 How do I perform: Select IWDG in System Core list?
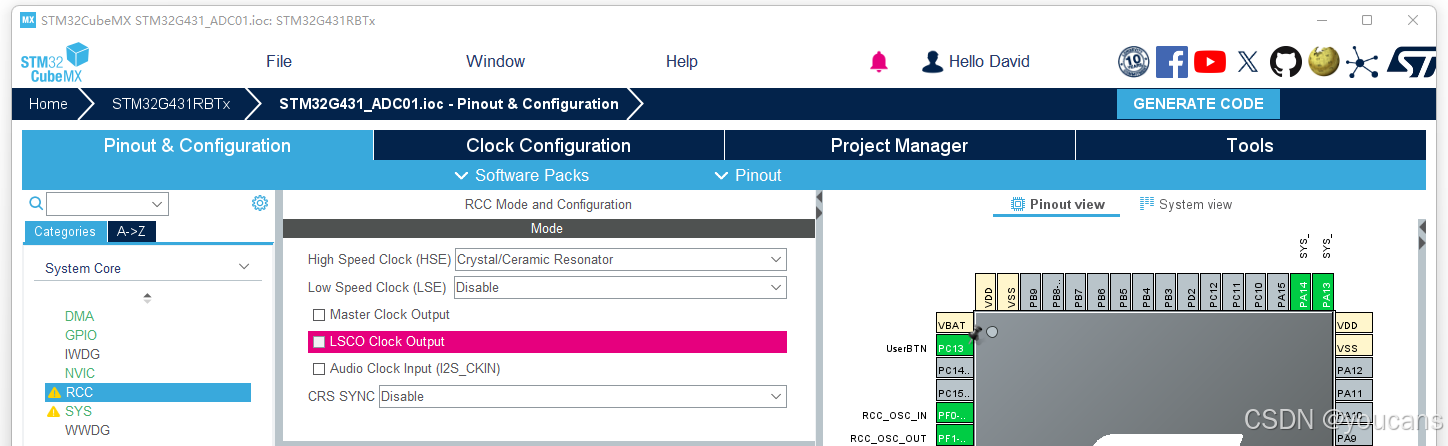[82, 354]
